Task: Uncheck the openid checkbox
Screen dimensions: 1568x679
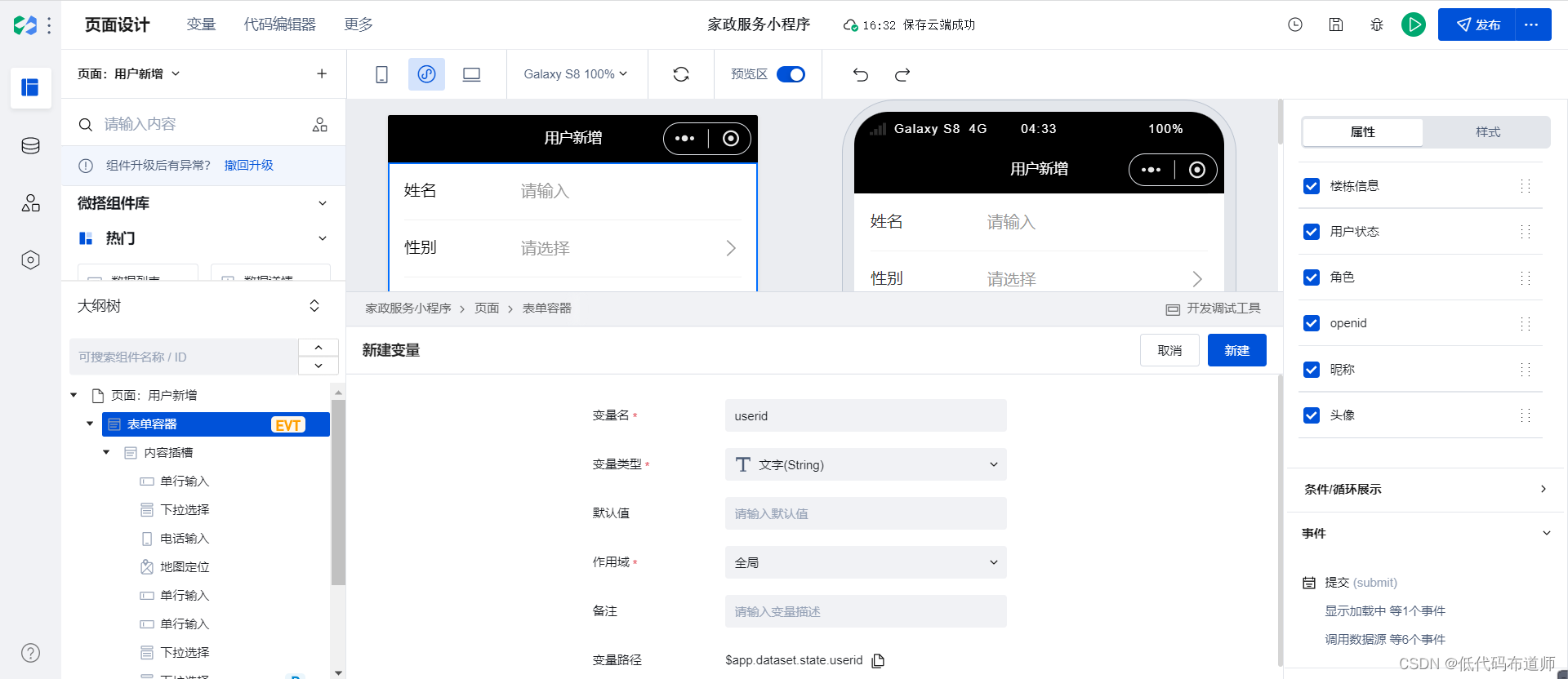Action: pyautogui.click(x=1312, y=323)
